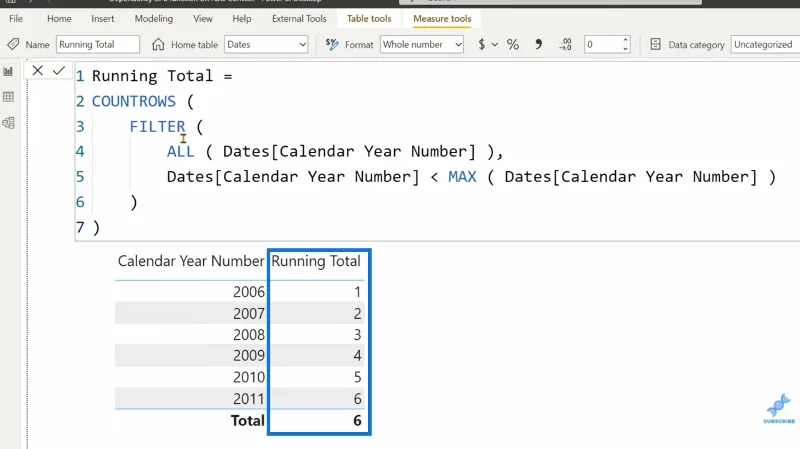The height and width of the screenshot is (449, 800).
Task: Click running total value for 2008
Action: (x=358, y=335)
